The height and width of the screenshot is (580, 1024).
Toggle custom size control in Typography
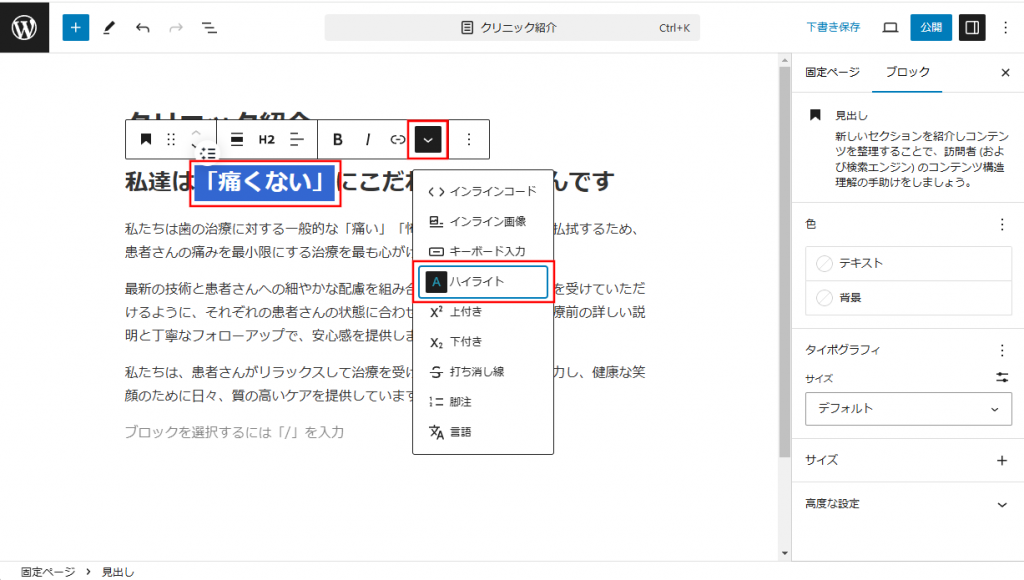[1002, 378]
